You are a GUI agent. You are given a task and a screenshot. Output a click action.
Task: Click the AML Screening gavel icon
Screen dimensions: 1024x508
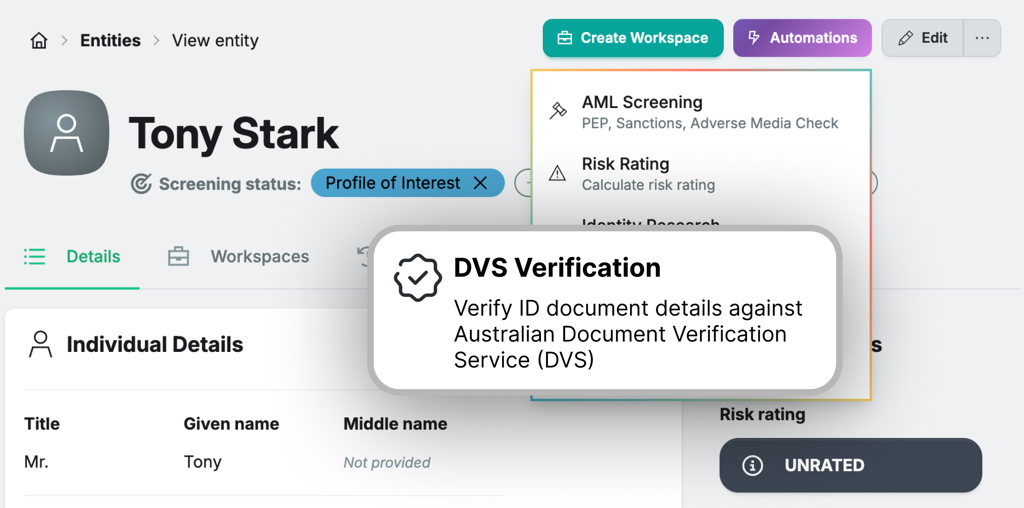(x=558, y=111)
